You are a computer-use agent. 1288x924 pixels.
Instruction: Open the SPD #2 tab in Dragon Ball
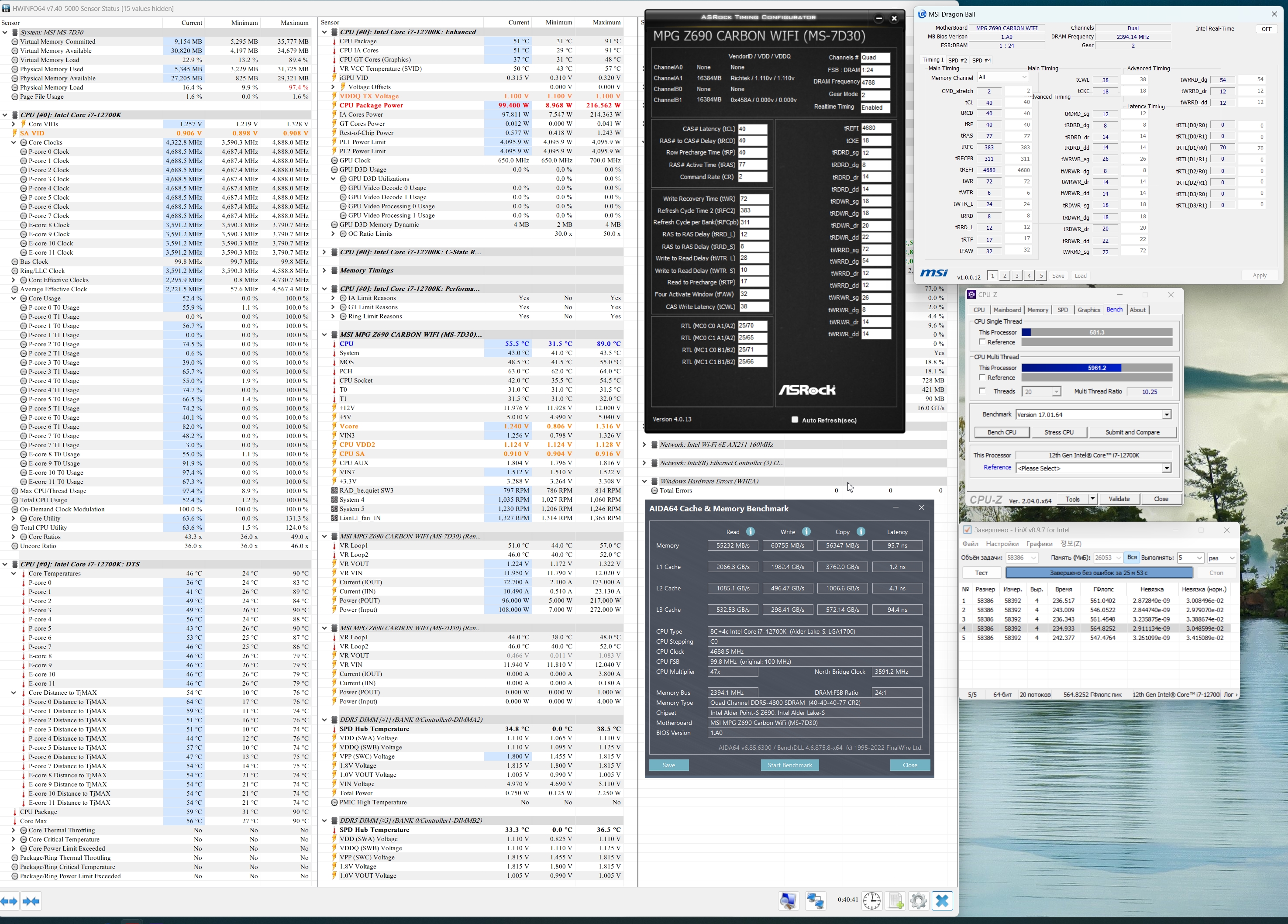tap(957, 60)
